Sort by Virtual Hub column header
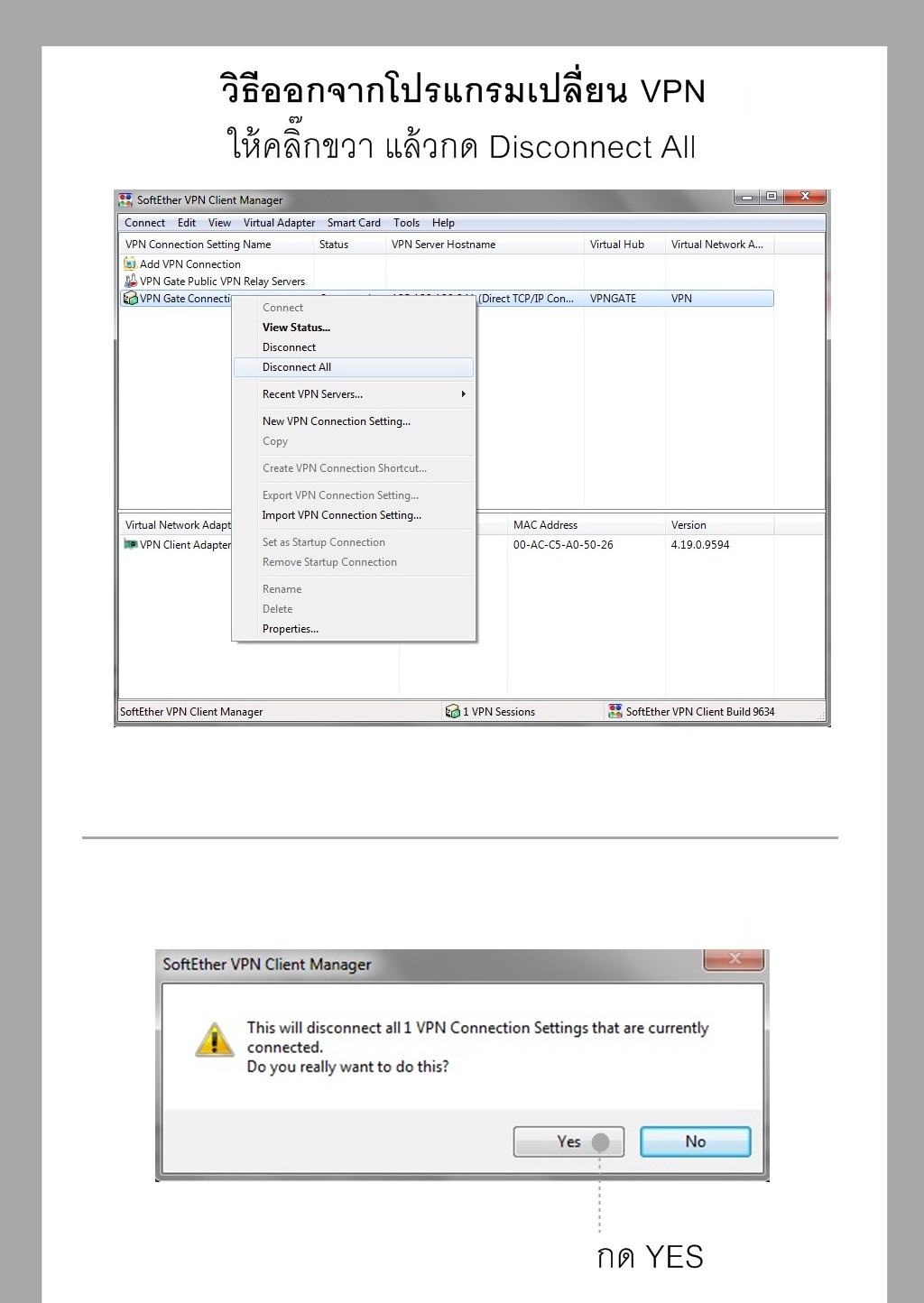This screenshot has height=1303, width=924. tap(624, 245)
